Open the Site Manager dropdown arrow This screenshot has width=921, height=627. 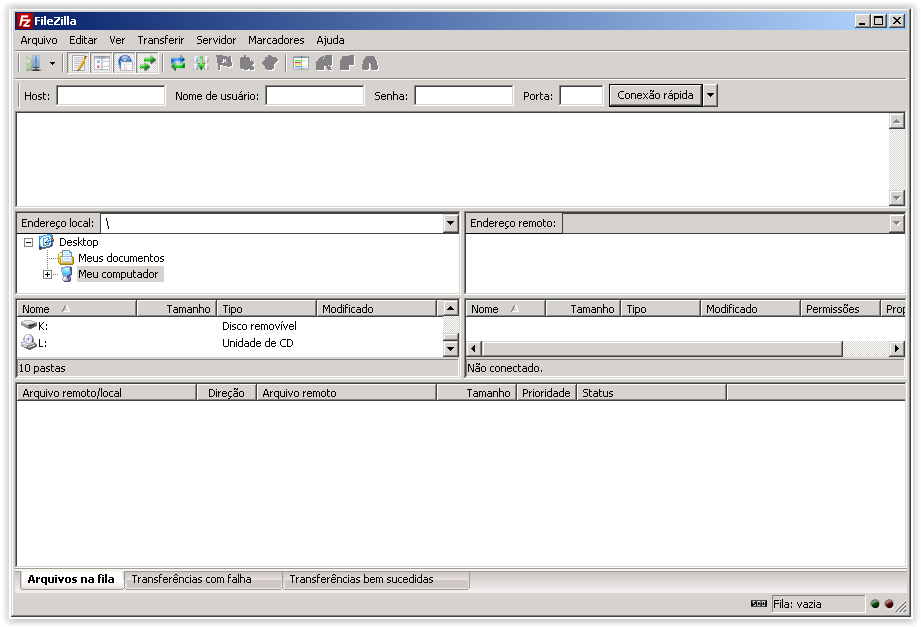click(x=52, y=63)
